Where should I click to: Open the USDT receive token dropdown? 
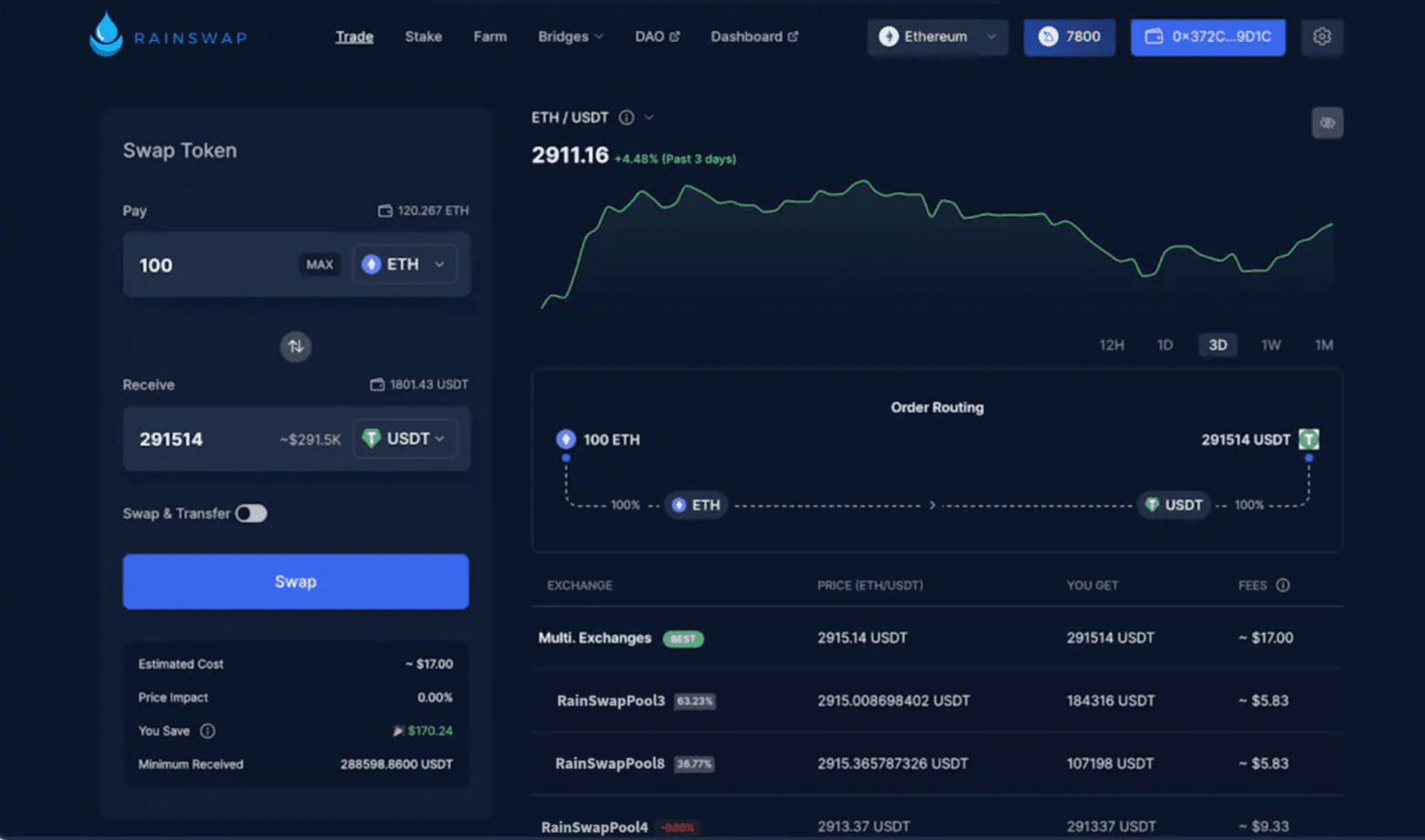click(405, 439)
